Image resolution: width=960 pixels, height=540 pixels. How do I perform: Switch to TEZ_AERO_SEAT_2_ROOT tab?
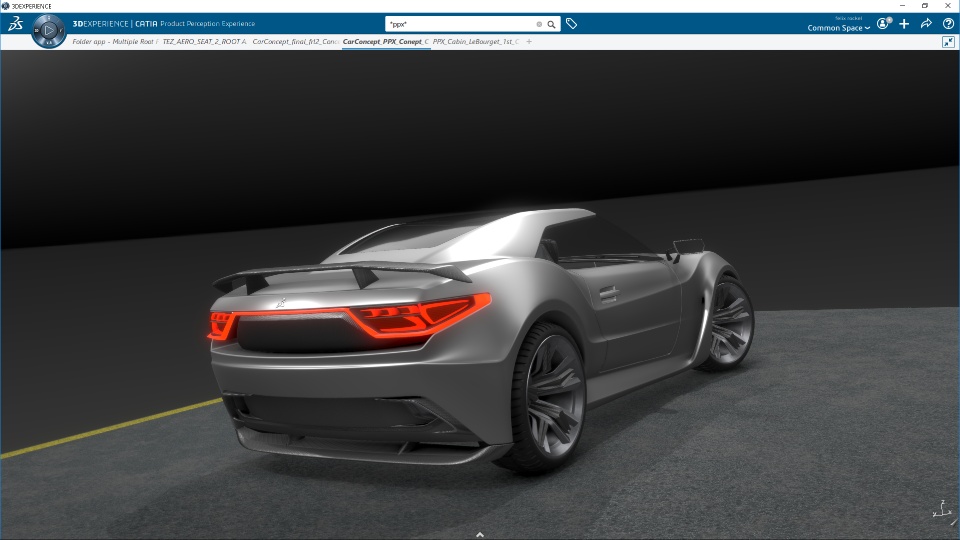[x=204, y=42]
